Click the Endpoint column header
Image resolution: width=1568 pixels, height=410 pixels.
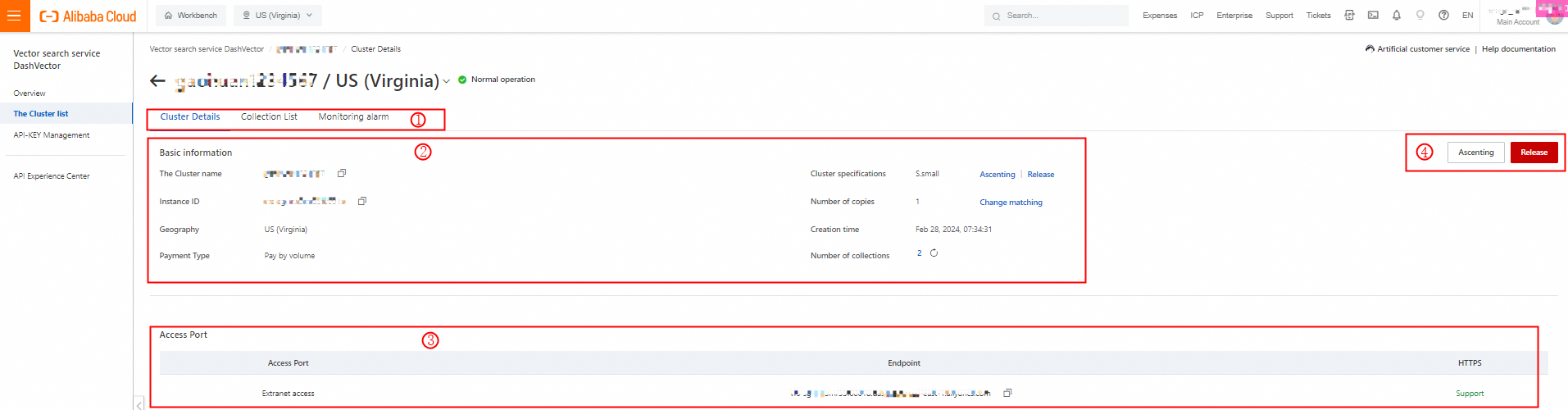[x=903, y=363]
